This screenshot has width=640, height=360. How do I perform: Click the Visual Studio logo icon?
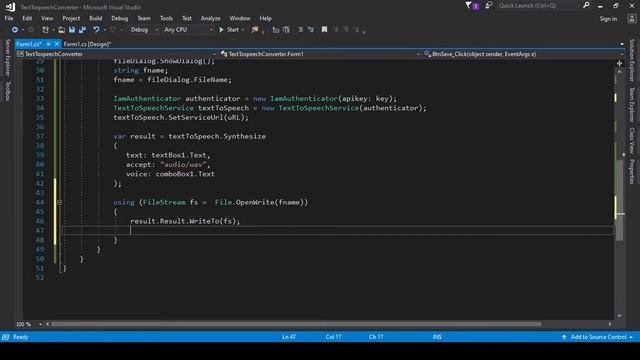(x=10, y=7)
